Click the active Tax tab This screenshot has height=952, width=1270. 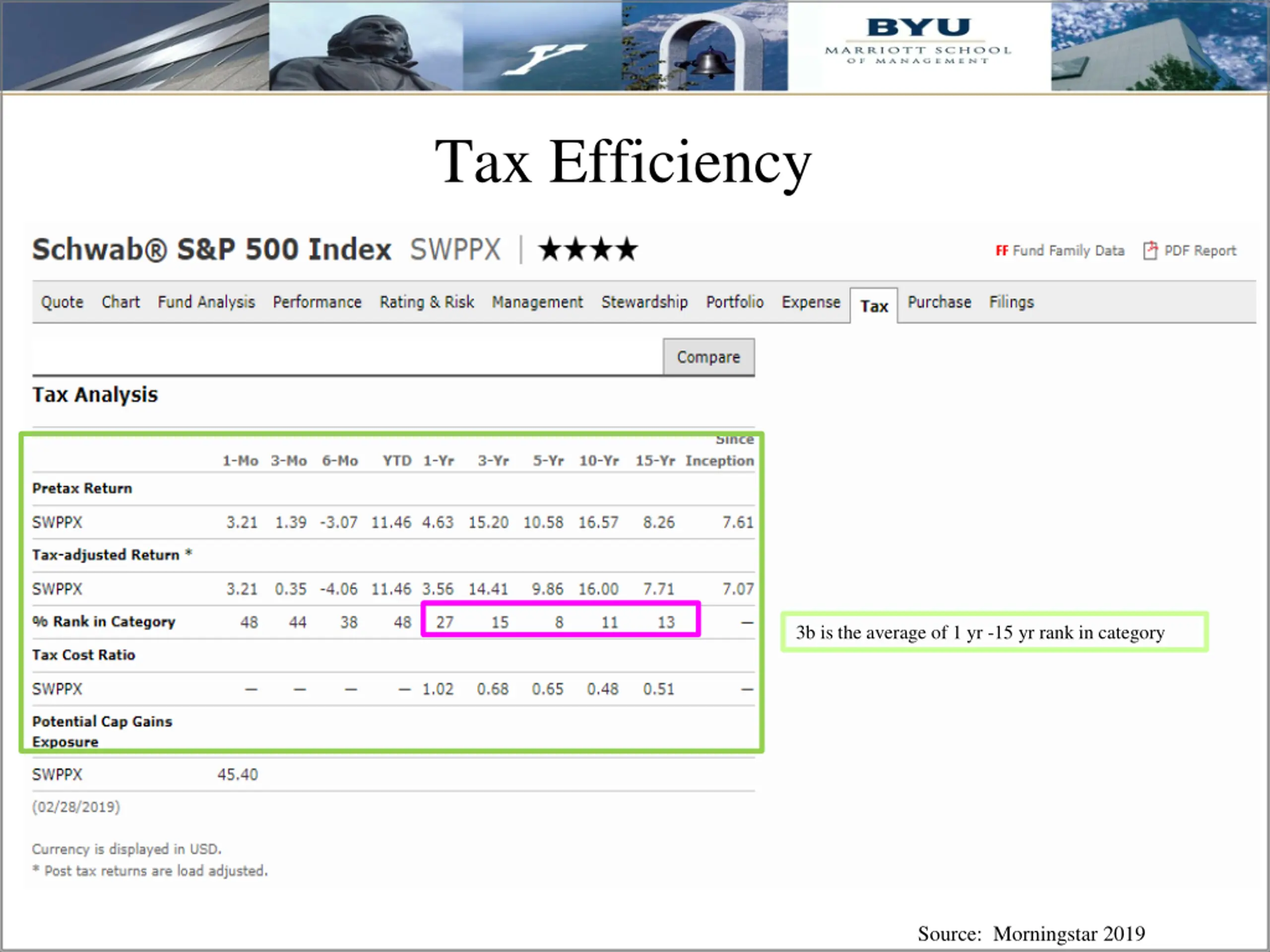tap(874, 306)
